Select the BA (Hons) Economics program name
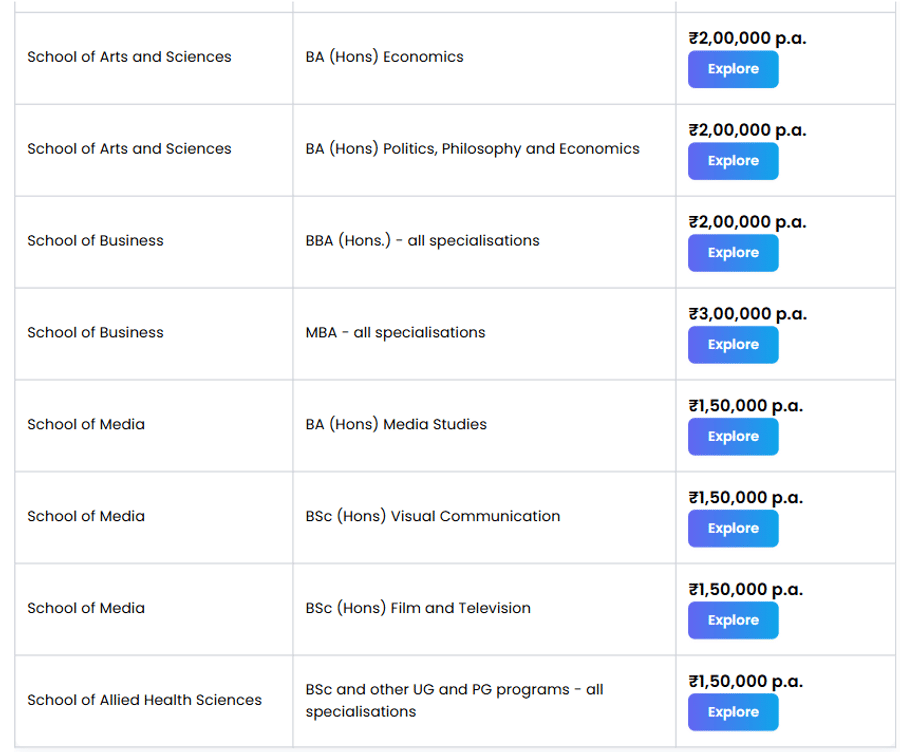The height and width of the screenshot is (752, 900). (385, 57)
